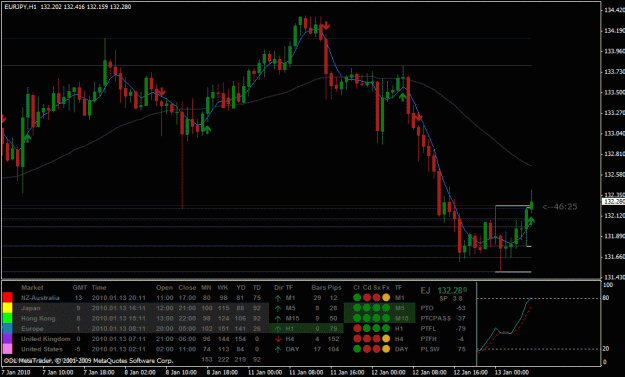Click the 11 Jan 00:00 time axis label
625x377 pixels.
(x=264, y=373)
